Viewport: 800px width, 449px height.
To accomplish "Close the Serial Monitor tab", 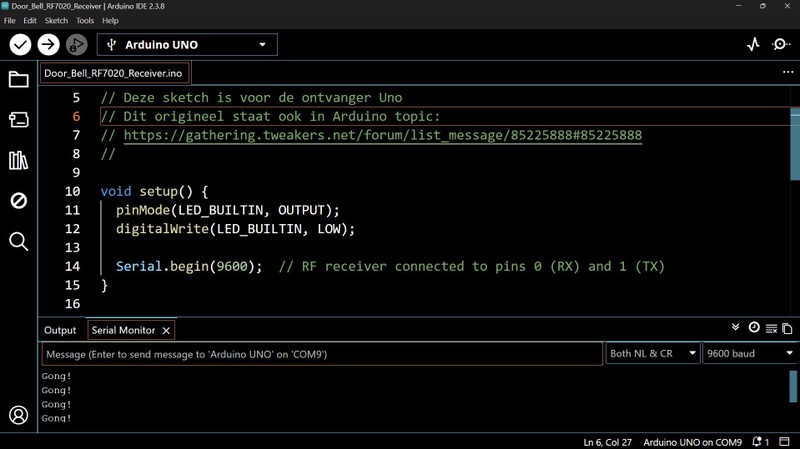I will 166,331.
